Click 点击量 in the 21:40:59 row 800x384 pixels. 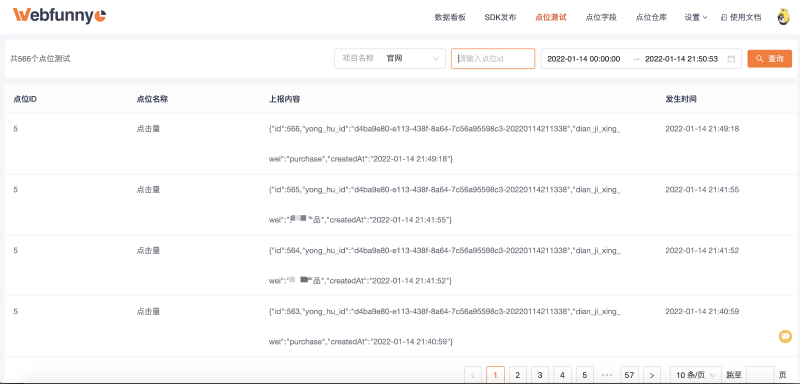point(148,311)
